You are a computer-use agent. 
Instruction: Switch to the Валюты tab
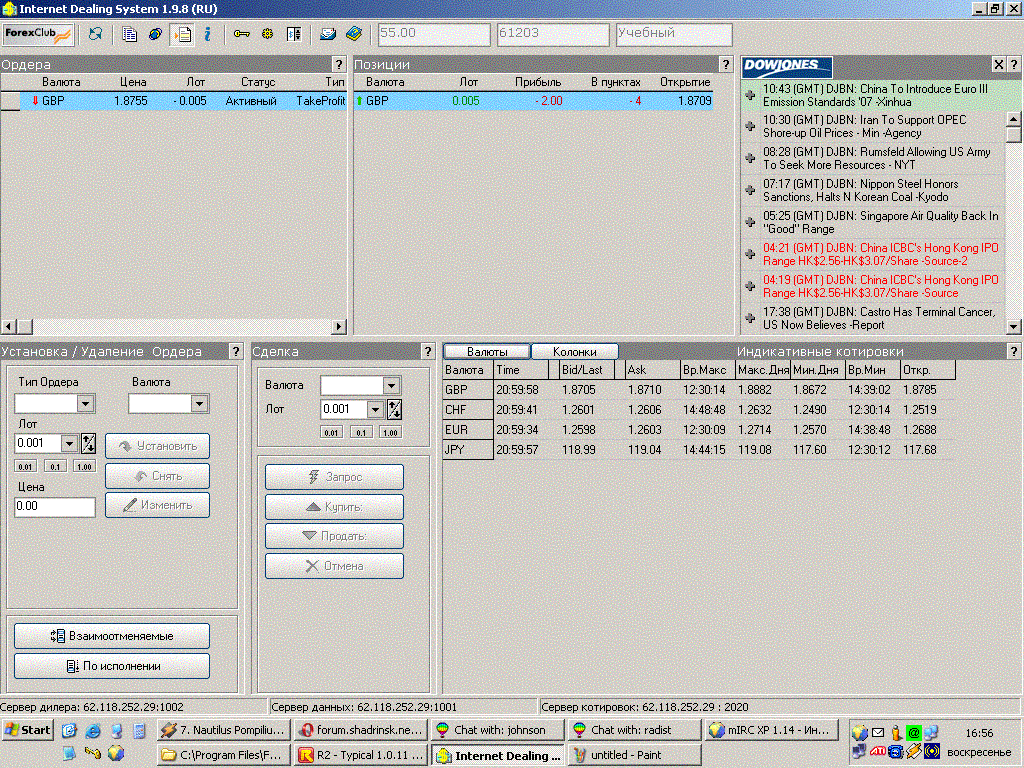tap(487, 351)
